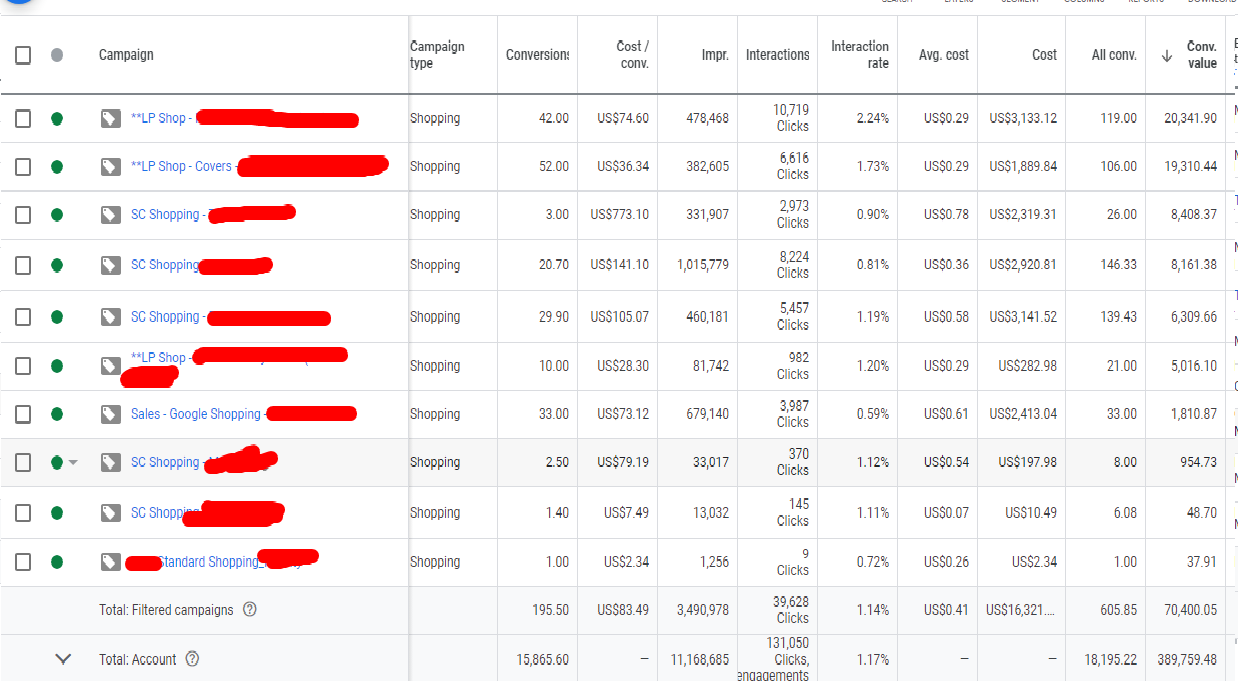The width and height of the screenshot is (1238, 684).
Task: Click the grey status dot in table header
Action: click(57, 55)
